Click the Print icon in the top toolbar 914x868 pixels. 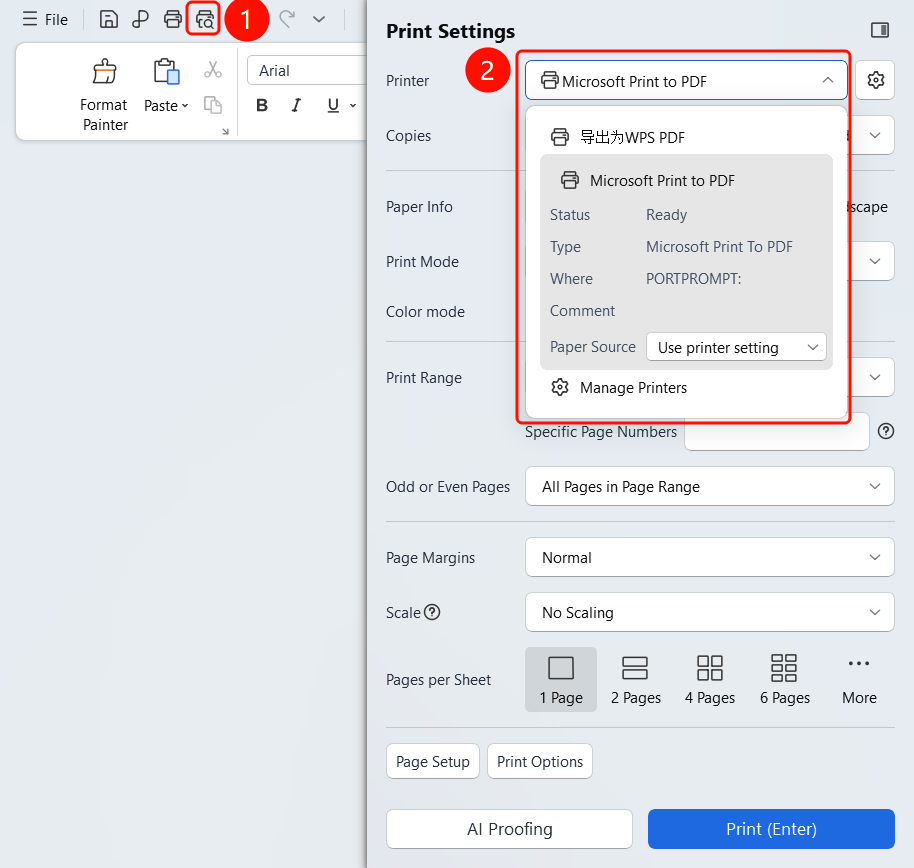(173, 19)
